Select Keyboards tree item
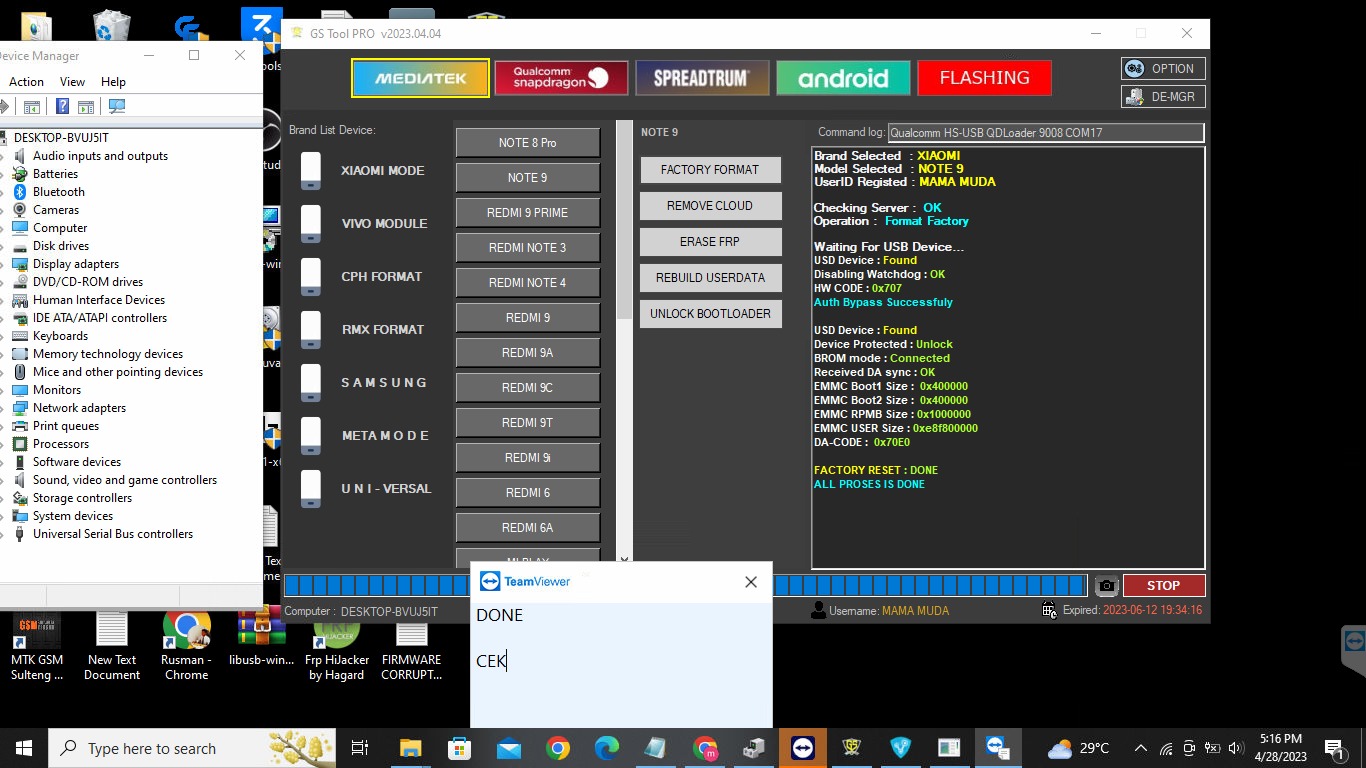The height and width of the screenshot is (768, 1366). (60, 336)
